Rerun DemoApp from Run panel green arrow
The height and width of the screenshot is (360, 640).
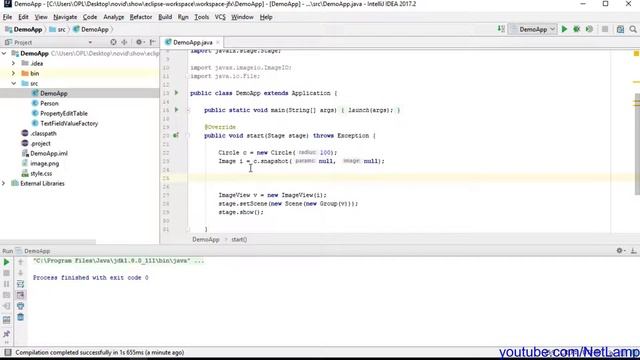[x=7, y=262]
